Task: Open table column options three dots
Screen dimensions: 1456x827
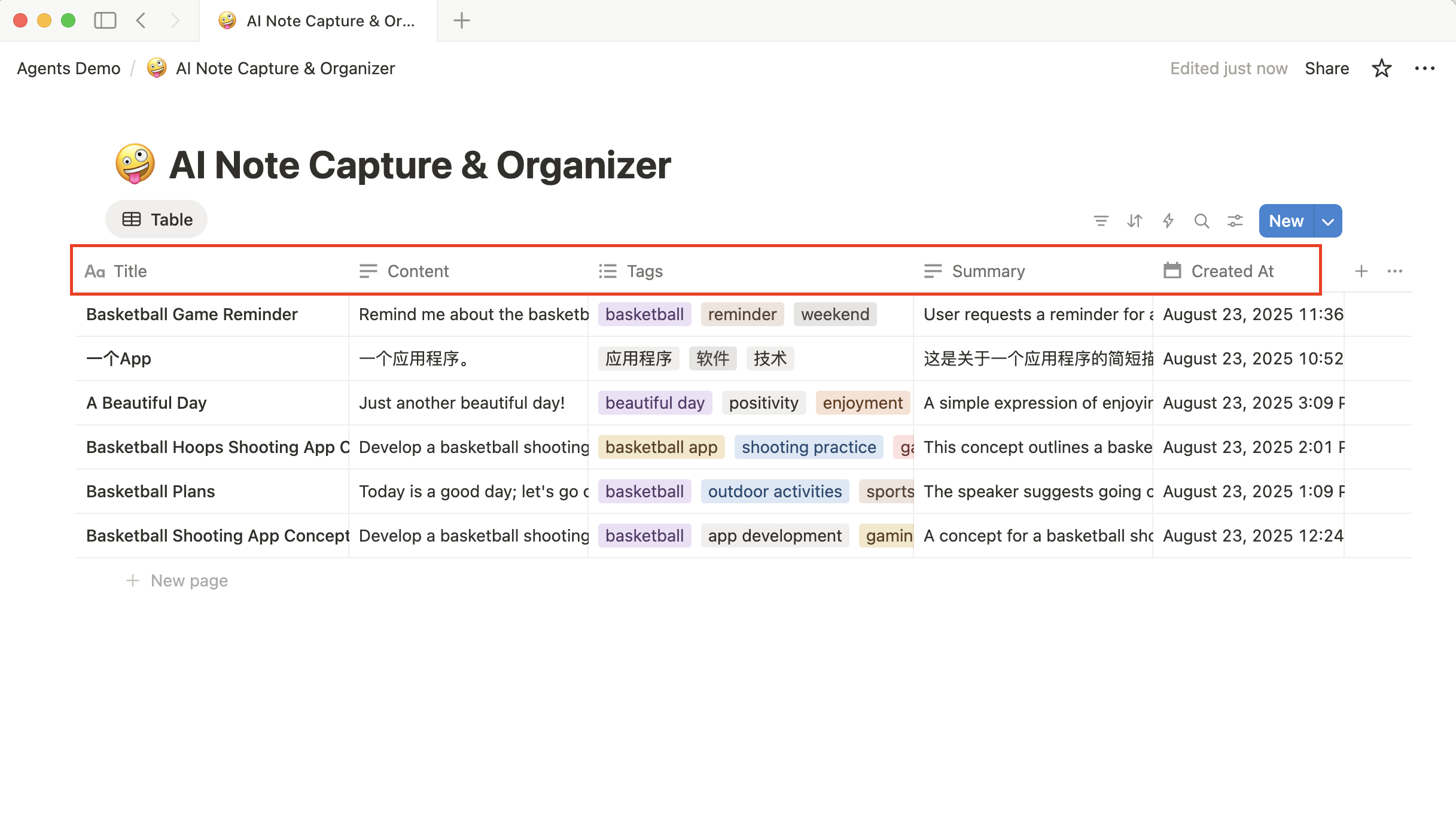Action: pos(1395,271)
